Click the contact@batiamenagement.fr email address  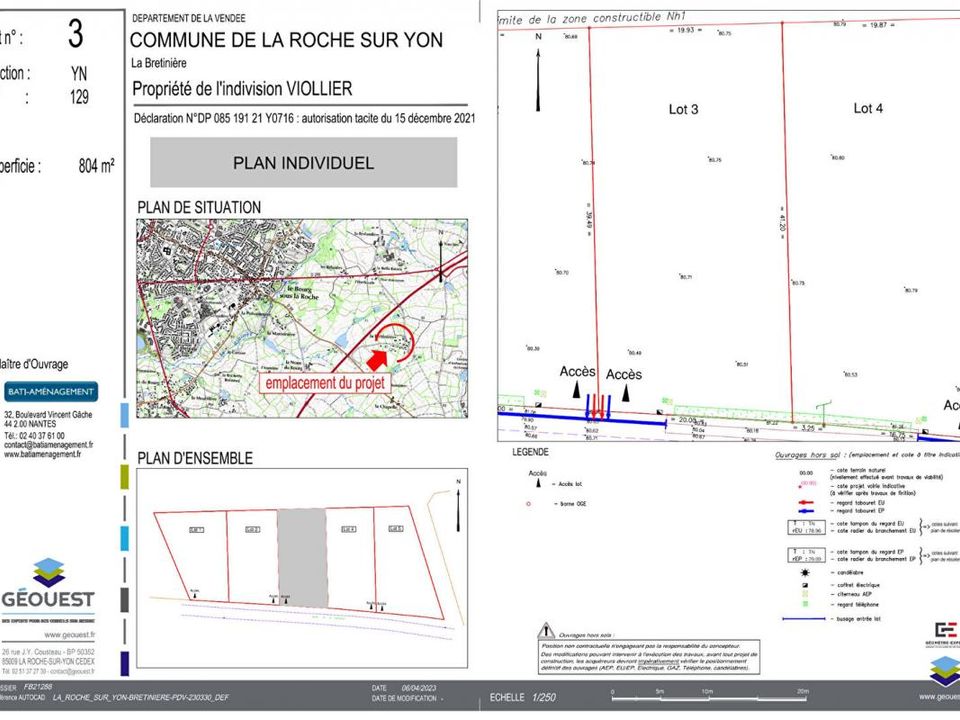(x=48, y=445)
